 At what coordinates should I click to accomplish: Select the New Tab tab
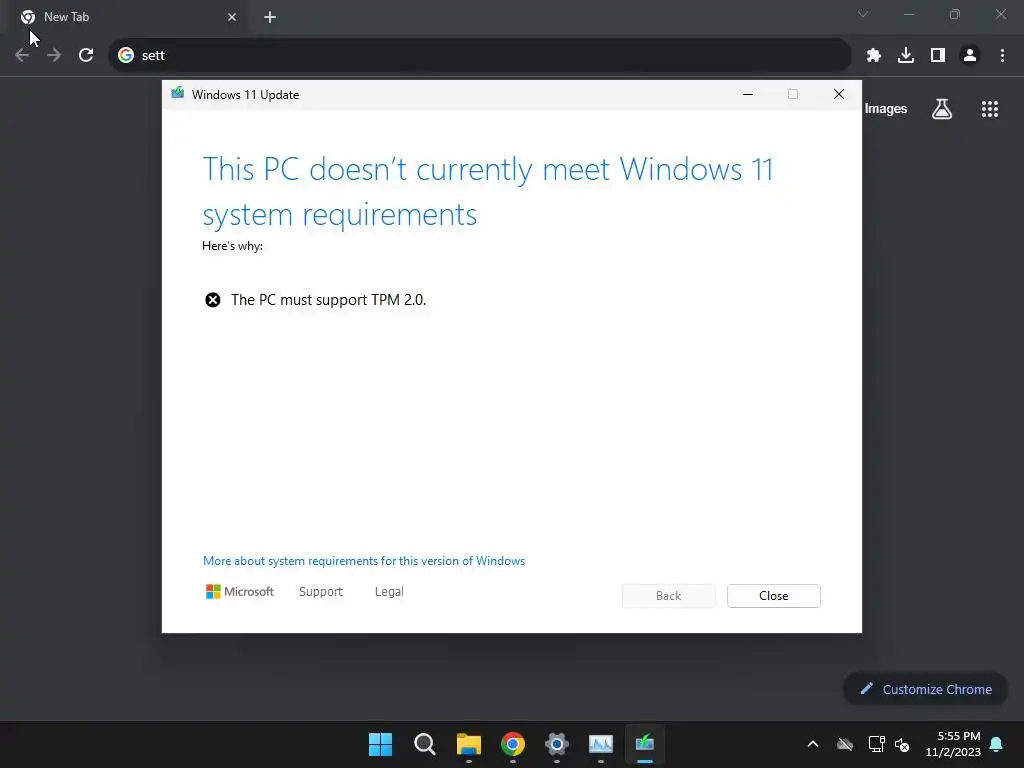(127, 17)
